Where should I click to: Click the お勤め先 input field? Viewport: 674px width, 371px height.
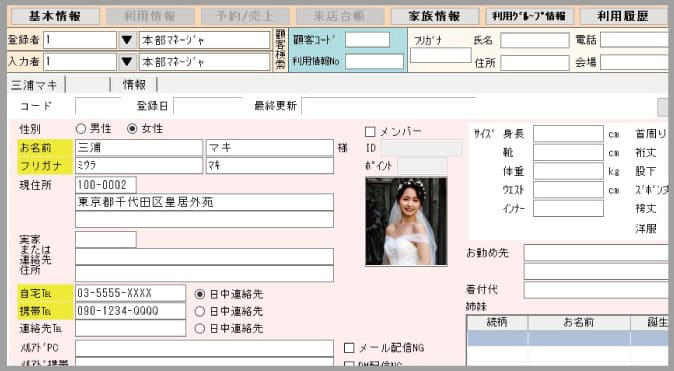click(597, 253)
